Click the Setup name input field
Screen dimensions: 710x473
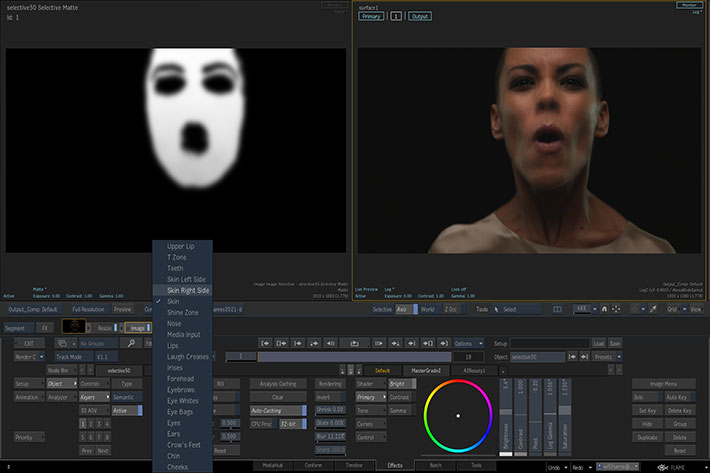(x=550, y=344)
